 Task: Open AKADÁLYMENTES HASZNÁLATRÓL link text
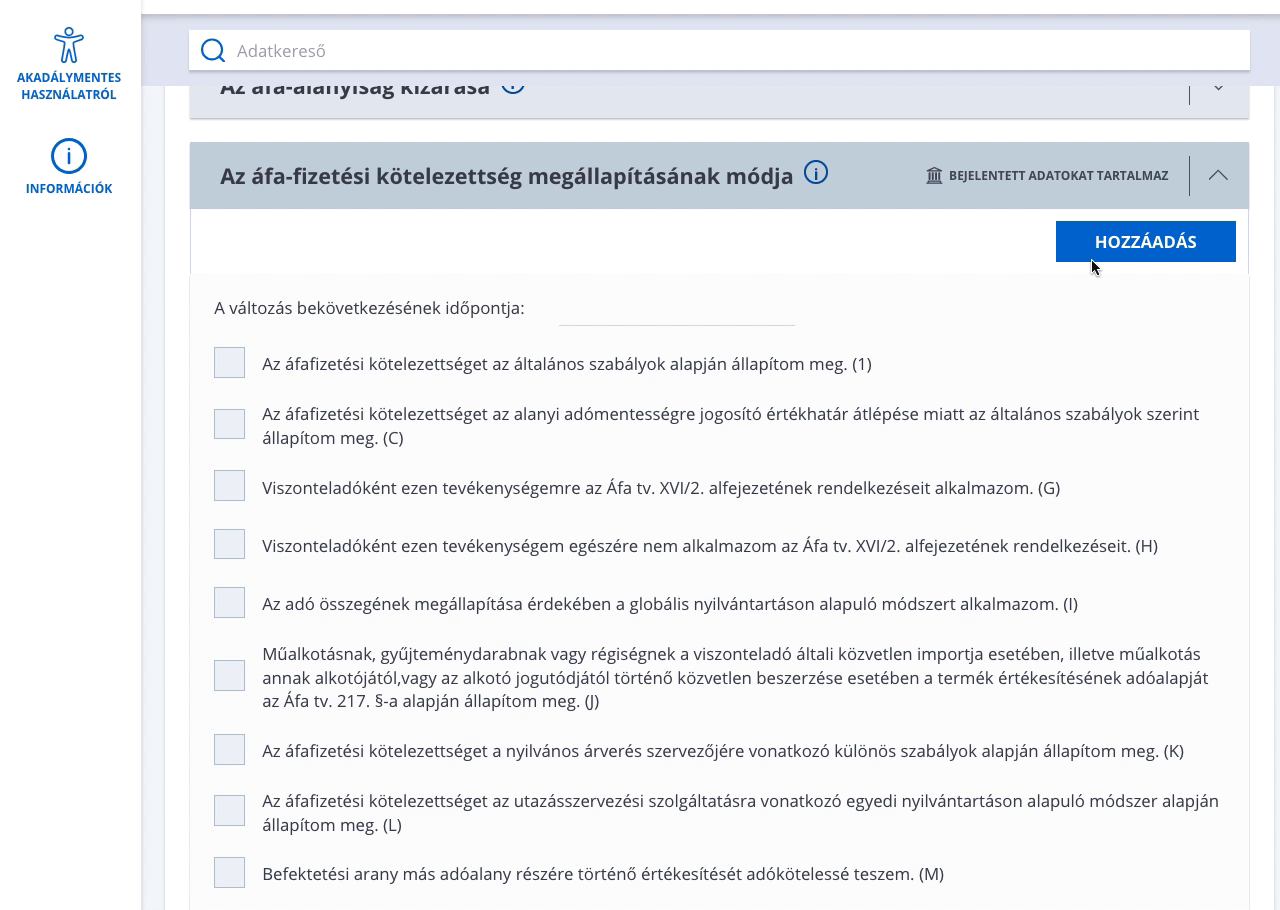(x=69, y=86)
